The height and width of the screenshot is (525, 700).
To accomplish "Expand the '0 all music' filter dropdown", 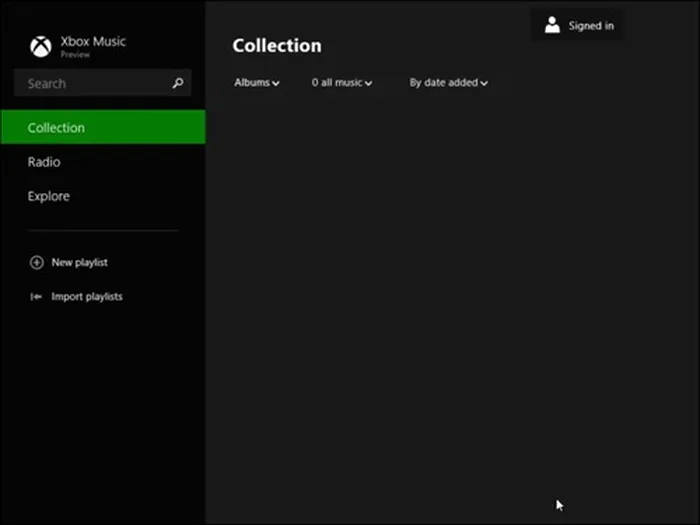I will [342, 83].
